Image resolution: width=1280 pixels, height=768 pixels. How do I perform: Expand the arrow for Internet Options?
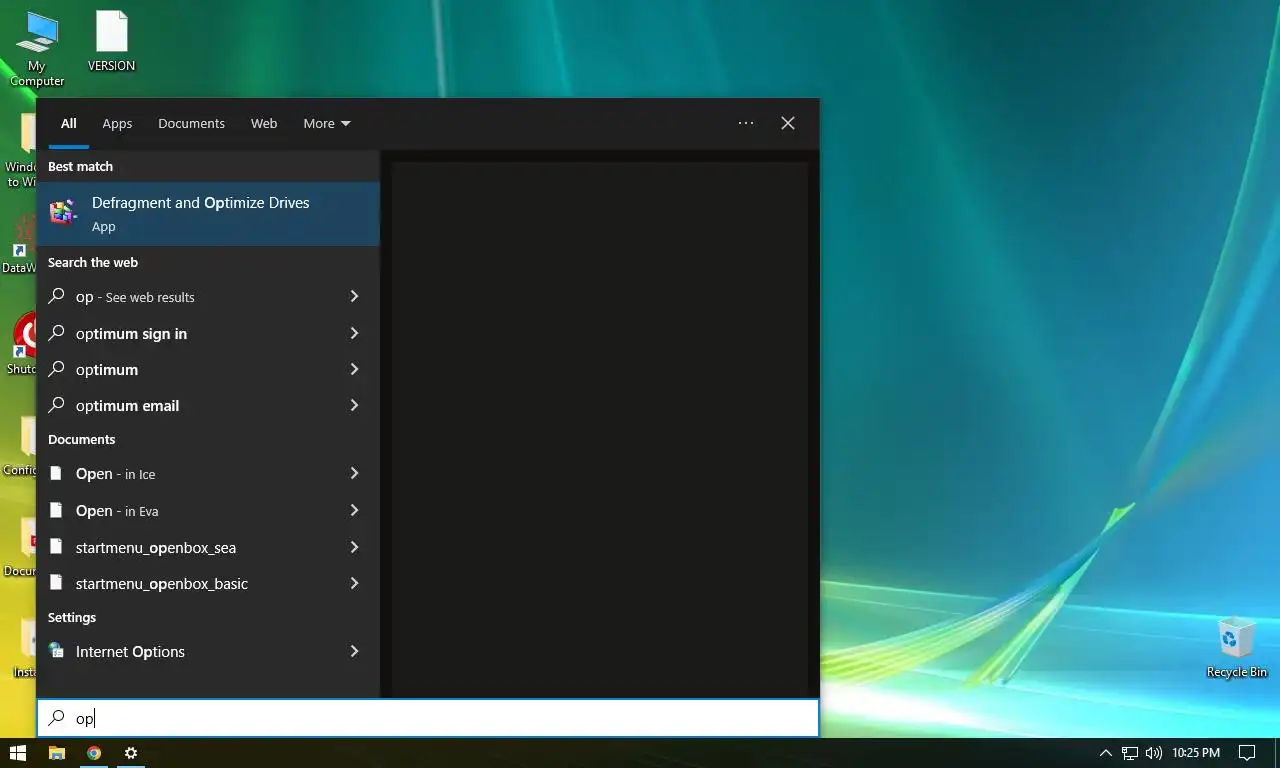tap(354, 651)
